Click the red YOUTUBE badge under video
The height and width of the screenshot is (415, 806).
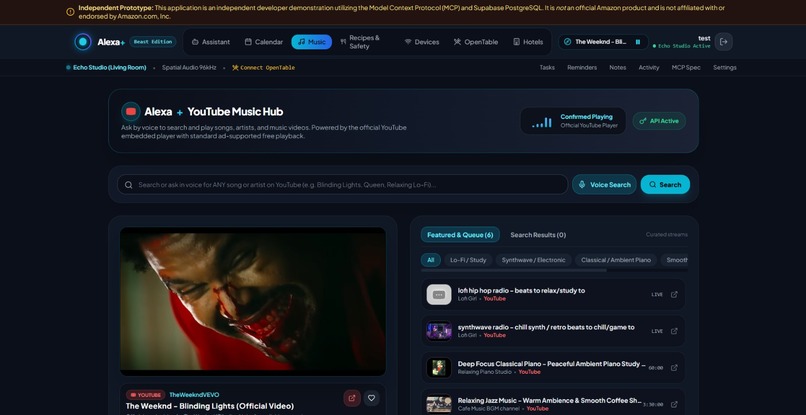145,395
